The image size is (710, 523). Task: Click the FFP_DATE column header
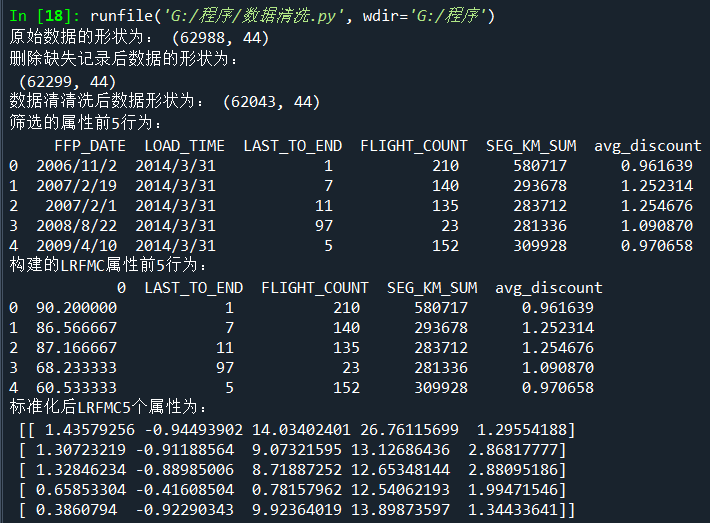click(90, 146)
